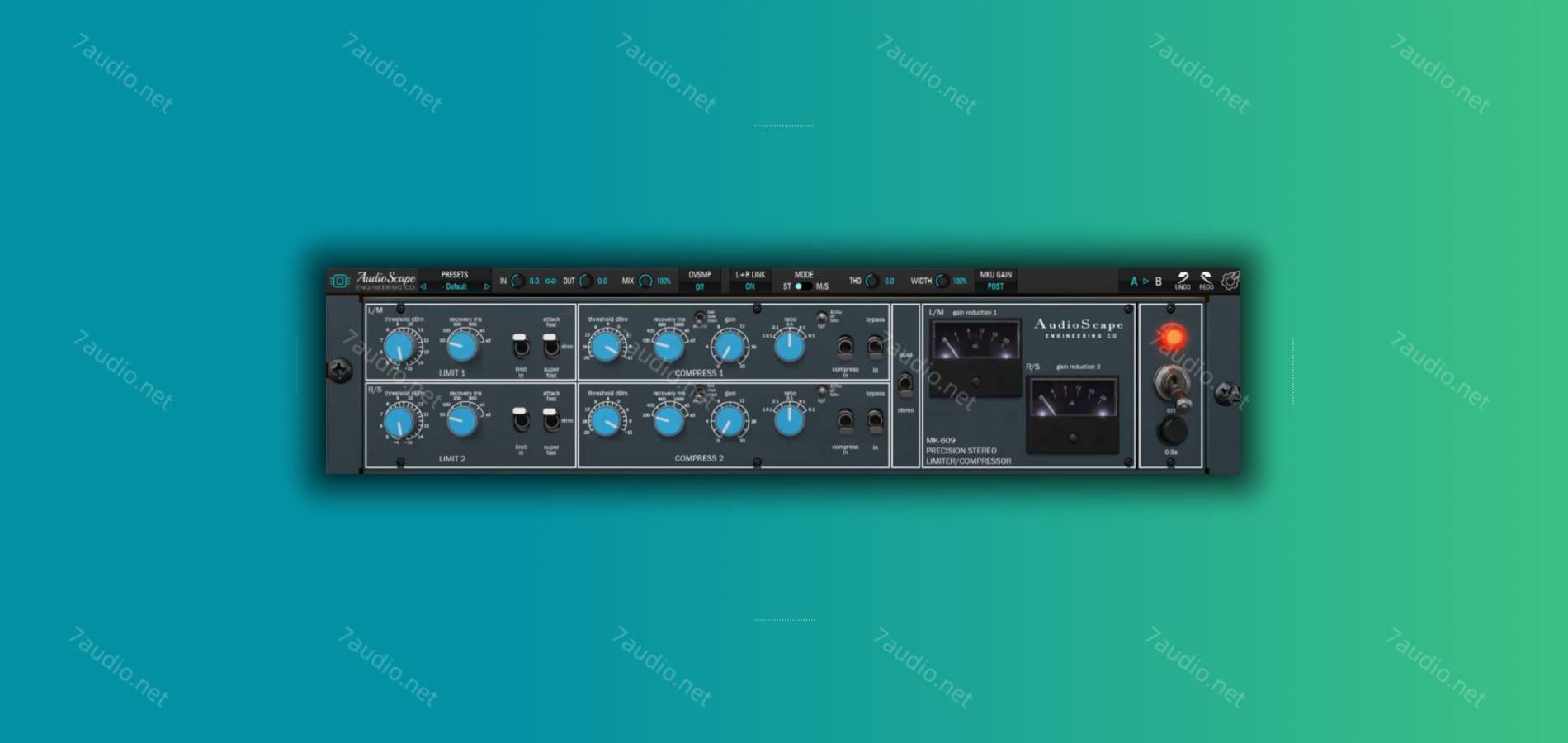Viewport: 1568px width, 743px height.
Task: Click the REDO icon
Action: pyautogui.click(x=1206, y=281)
